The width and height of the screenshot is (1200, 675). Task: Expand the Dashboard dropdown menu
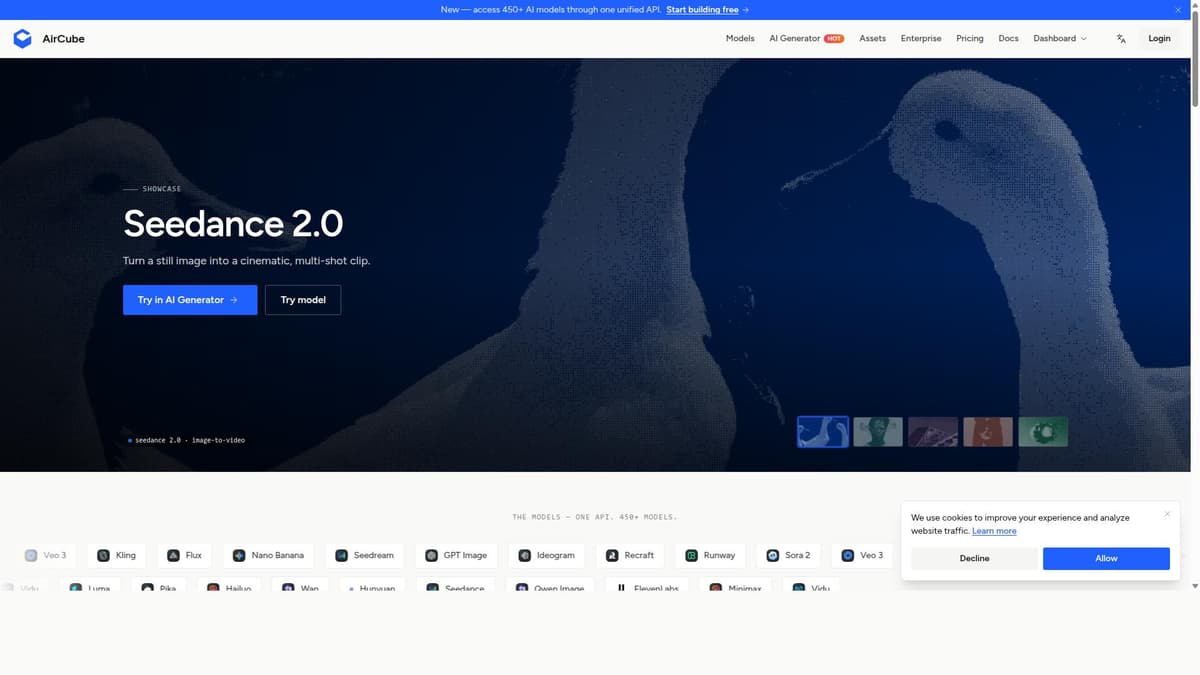click(x=1060, y=39)
